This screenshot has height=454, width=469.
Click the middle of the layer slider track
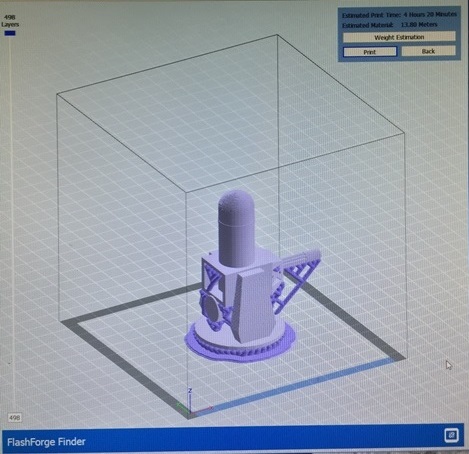pos(10,223)
